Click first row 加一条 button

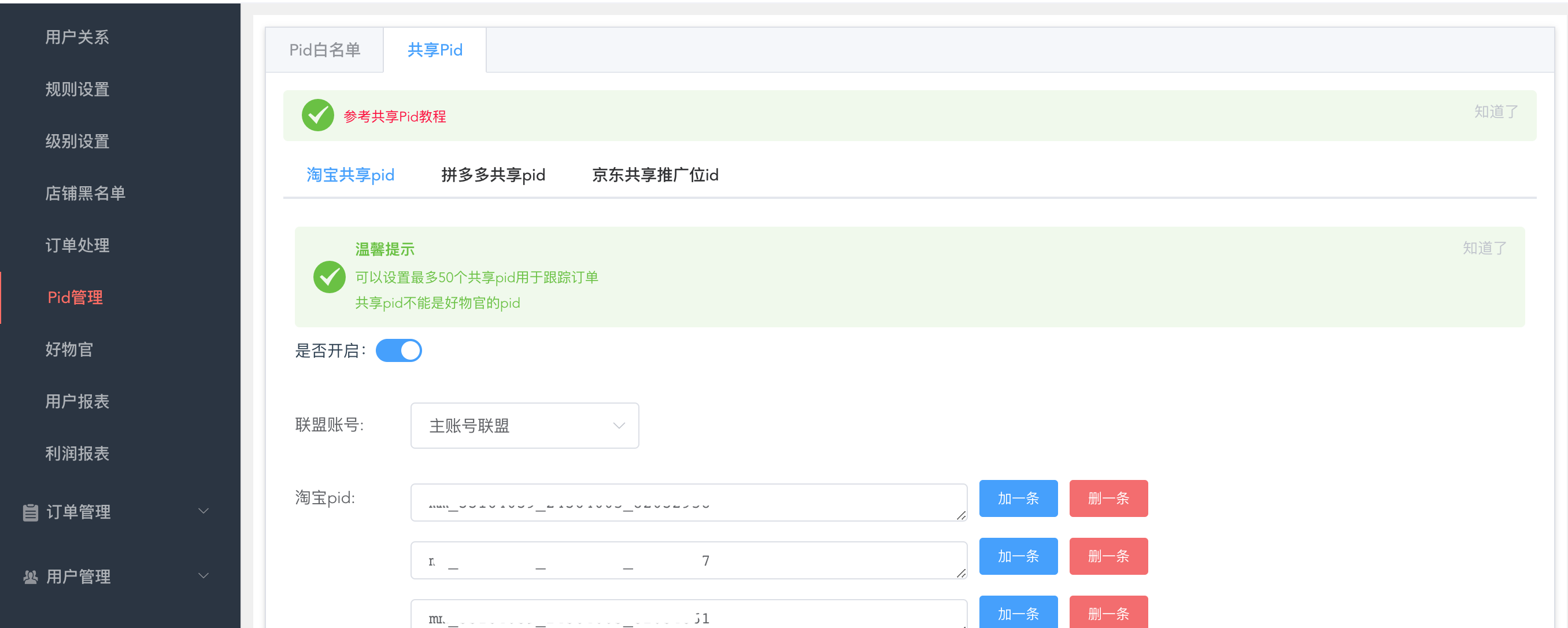1018,498
